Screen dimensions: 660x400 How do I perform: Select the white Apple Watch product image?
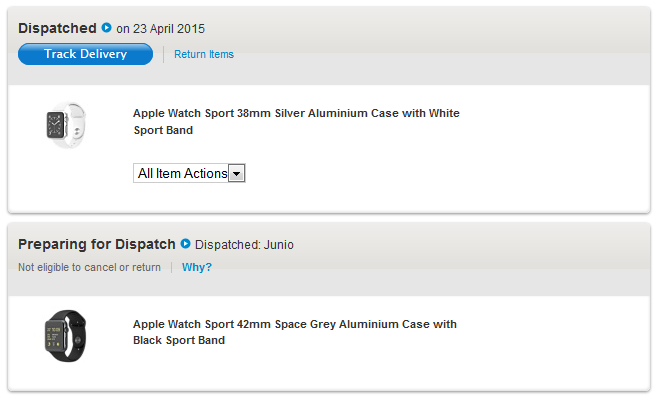pos(65,127)
